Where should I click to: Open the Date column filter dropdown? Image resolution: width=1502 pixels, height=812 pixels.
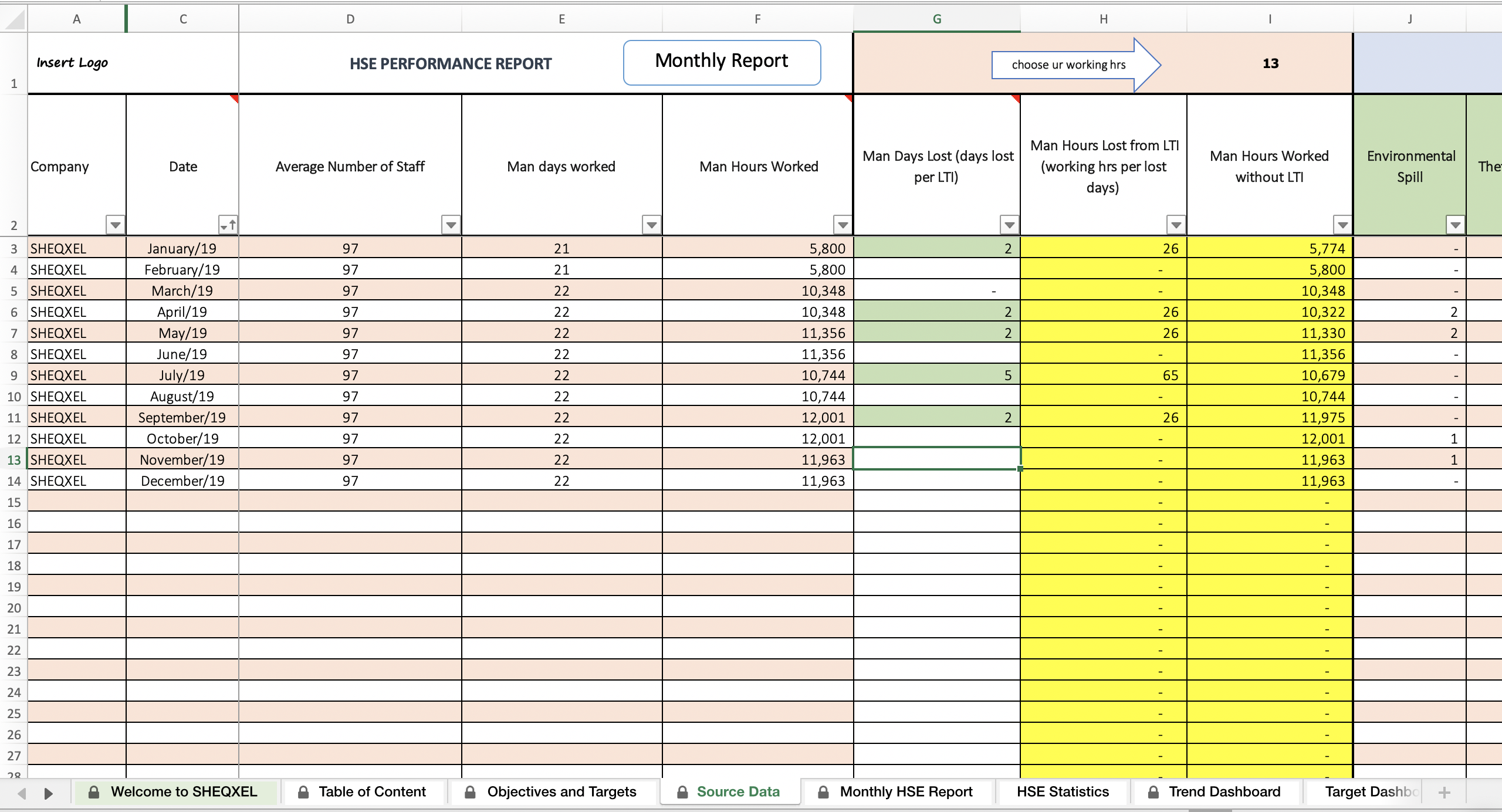(228, 225)
